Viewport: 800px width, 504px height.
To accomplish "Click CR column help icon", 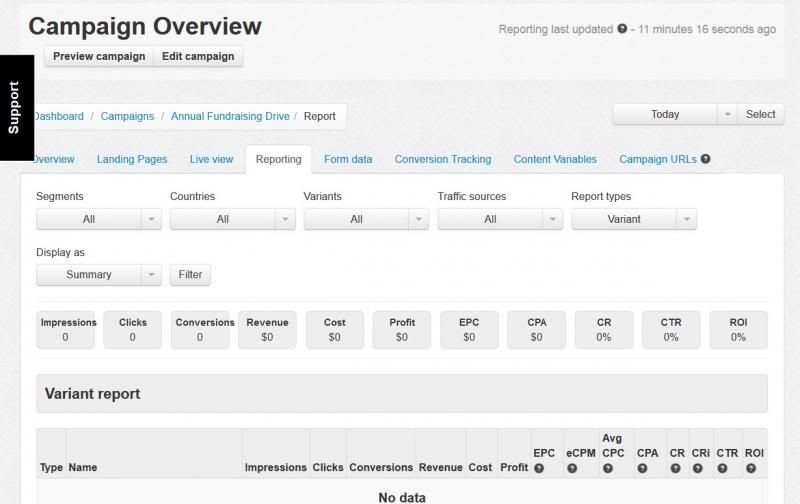I will [x=675, y=468].
